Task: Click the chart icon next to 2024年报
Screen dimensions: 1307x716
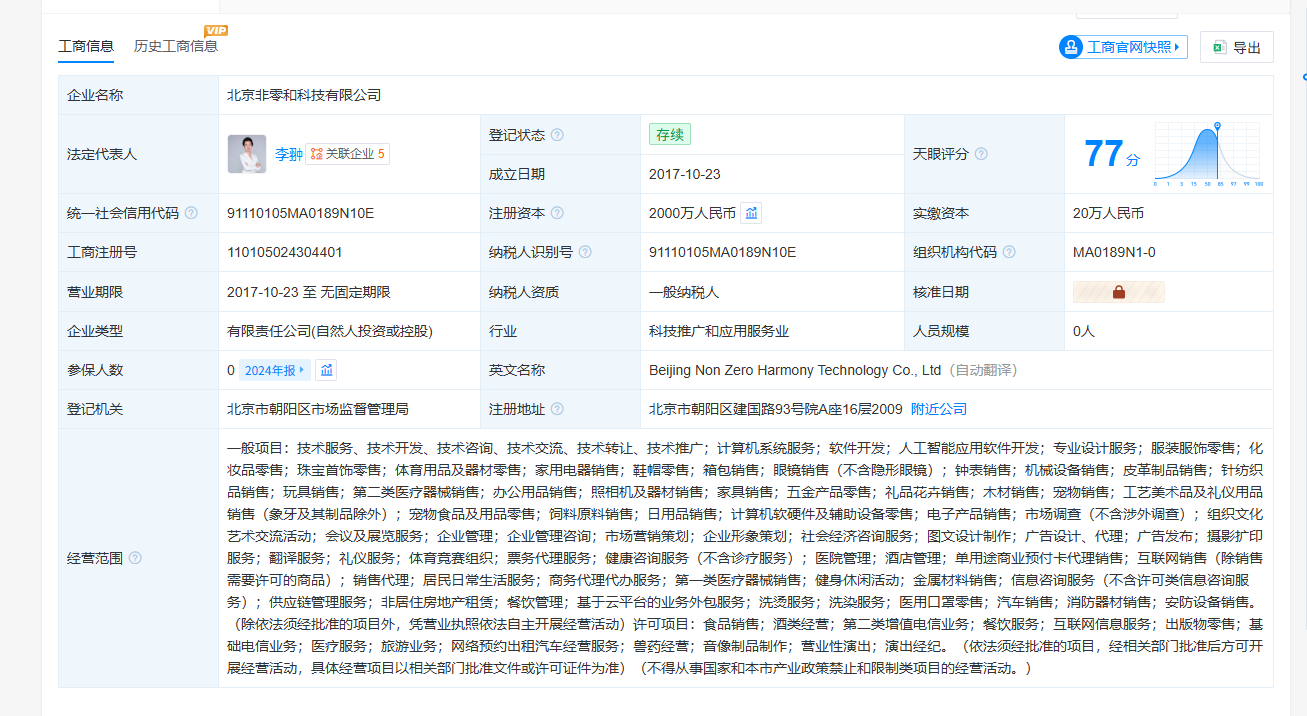Action: pyautogui.click(x=326, y=370)
